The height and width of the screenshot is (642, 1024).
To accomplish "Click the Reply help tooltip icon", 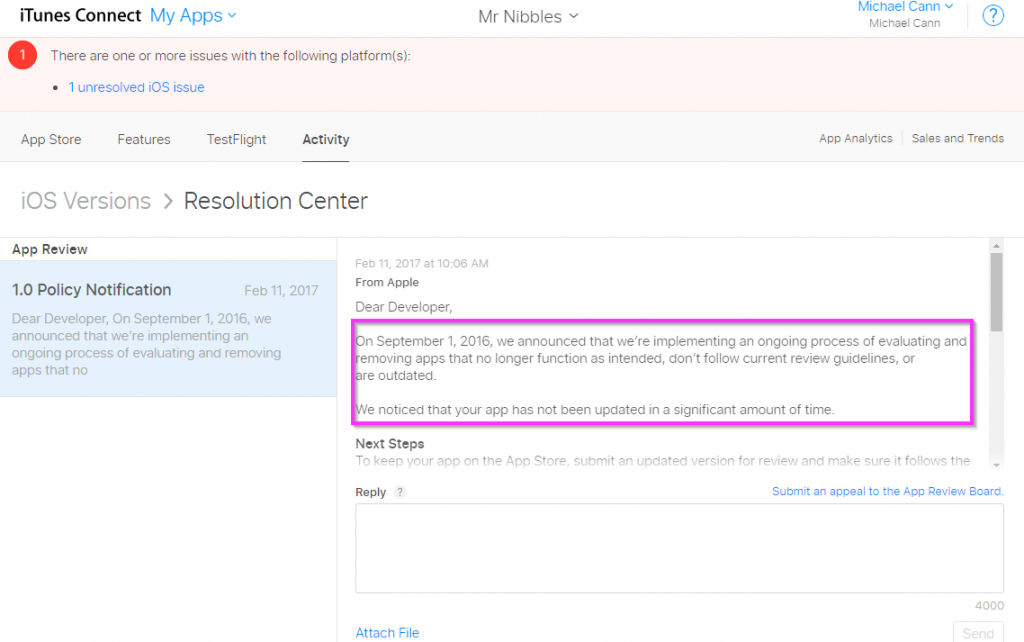I will click(x=400, y=492).
